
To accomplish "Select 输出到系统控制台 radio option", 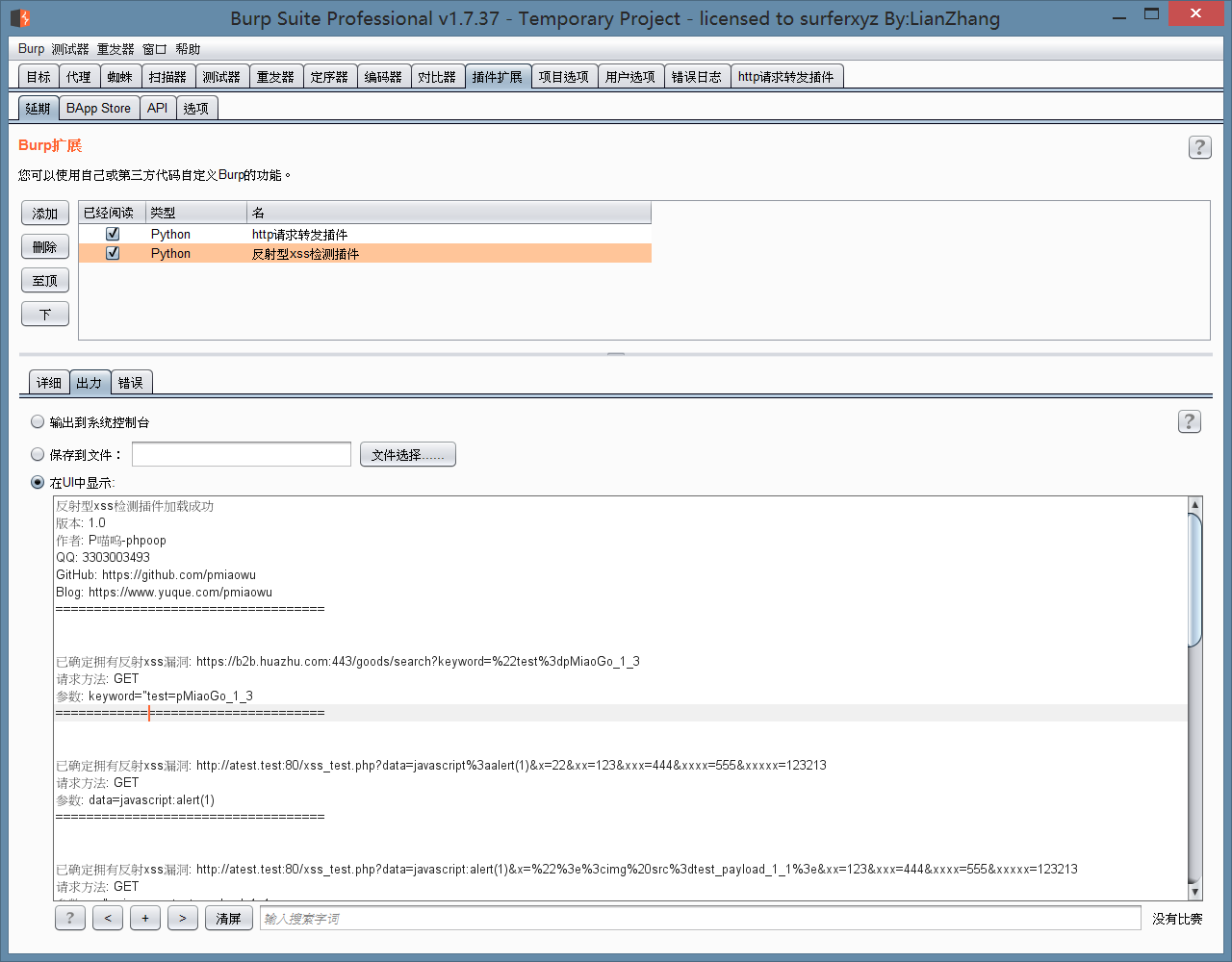I will tap(38, 421).
